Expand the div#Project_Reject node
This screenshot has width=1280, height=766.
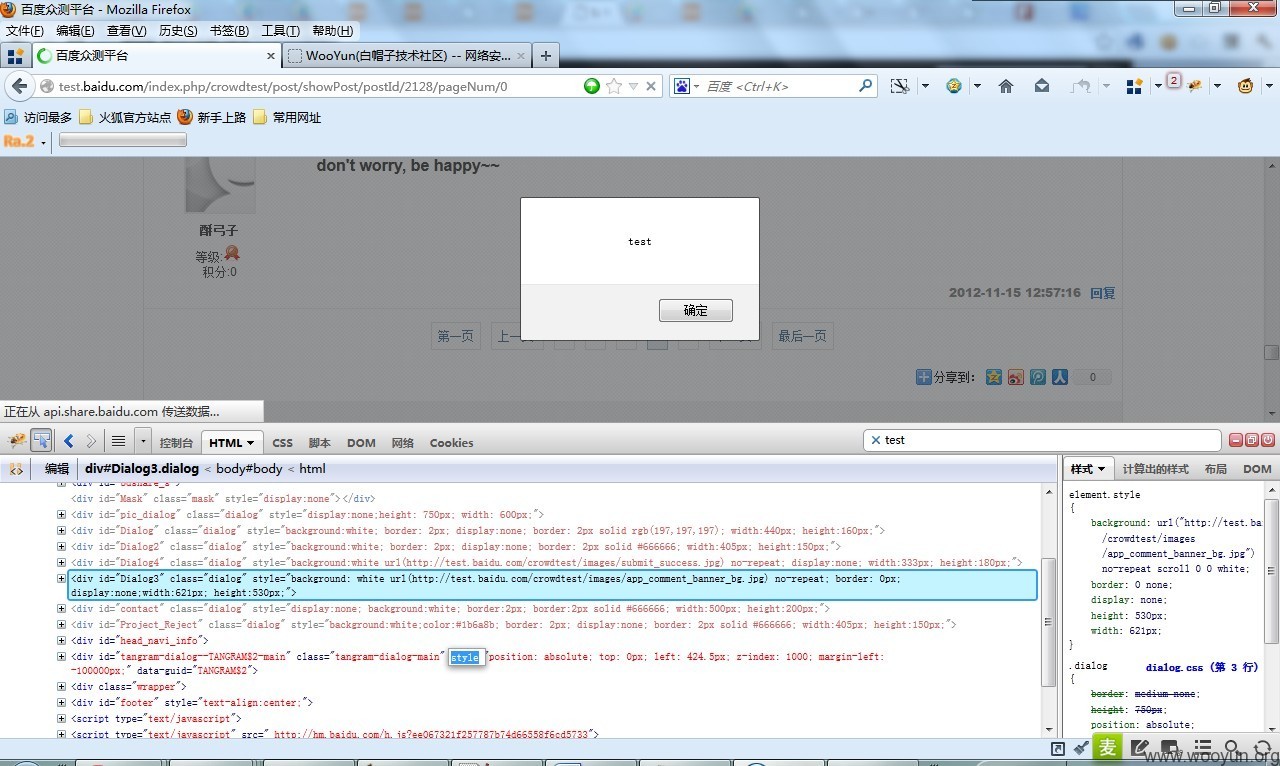(61, 625)
